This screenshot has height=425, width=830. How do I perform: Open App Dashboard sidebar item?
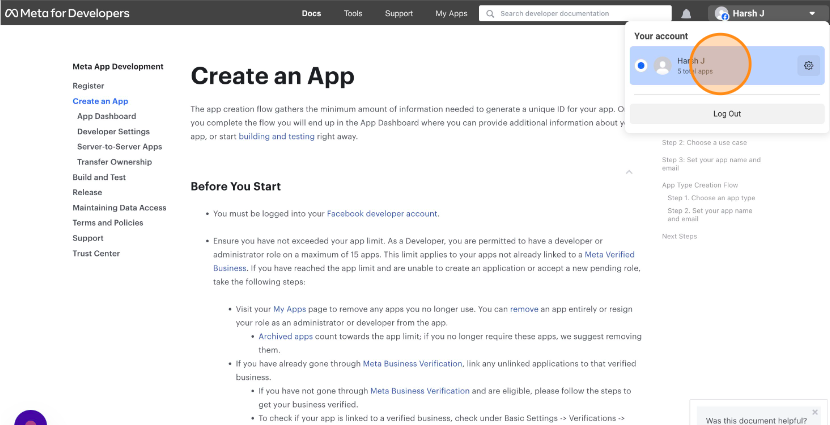point(106,116)
